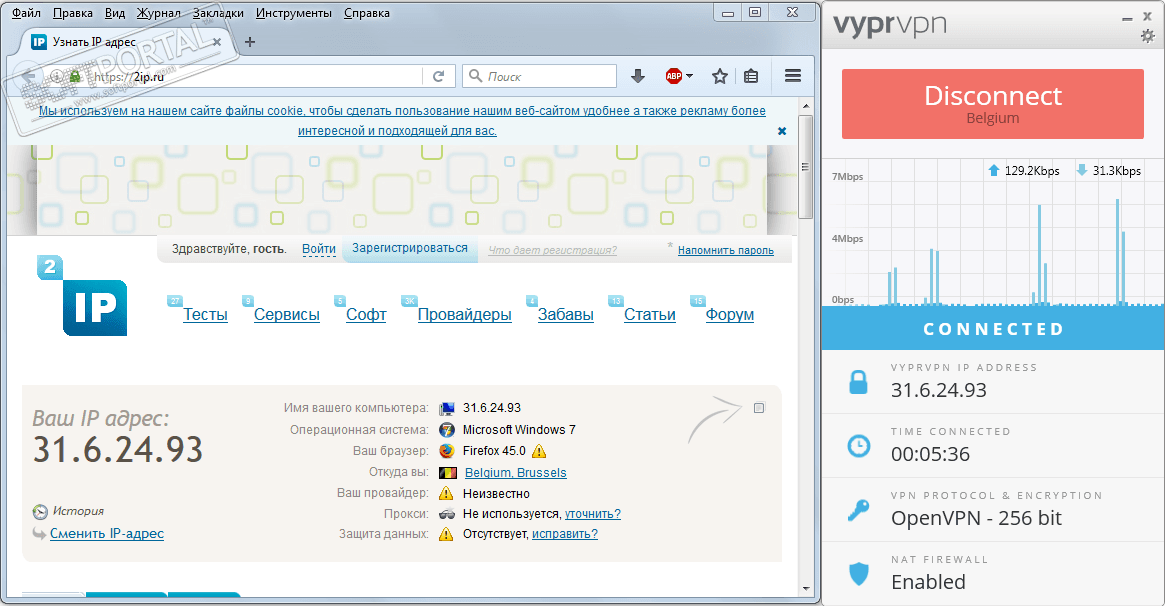1165x606 pixels.
Task: Click Напомнить пароль link
Action: pyautogui.click(x=726, y=250)
